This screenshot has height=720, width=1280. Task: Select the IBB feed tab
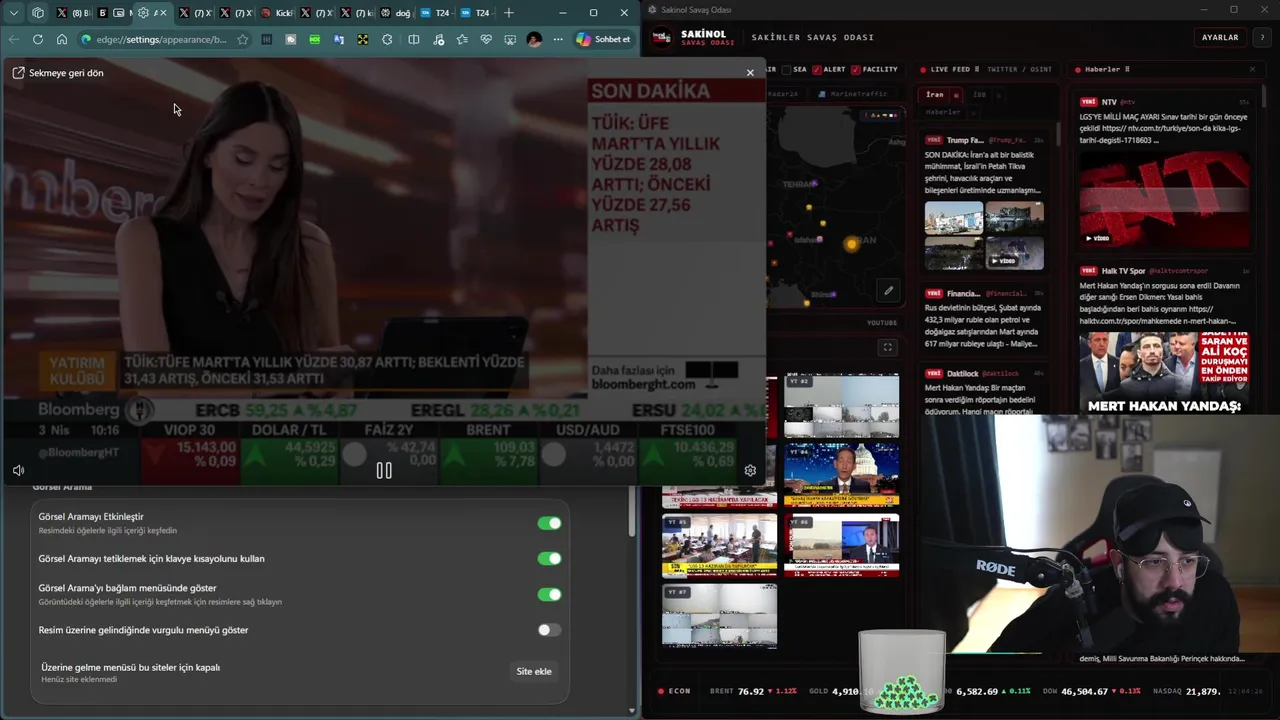[x=979, y=94]
